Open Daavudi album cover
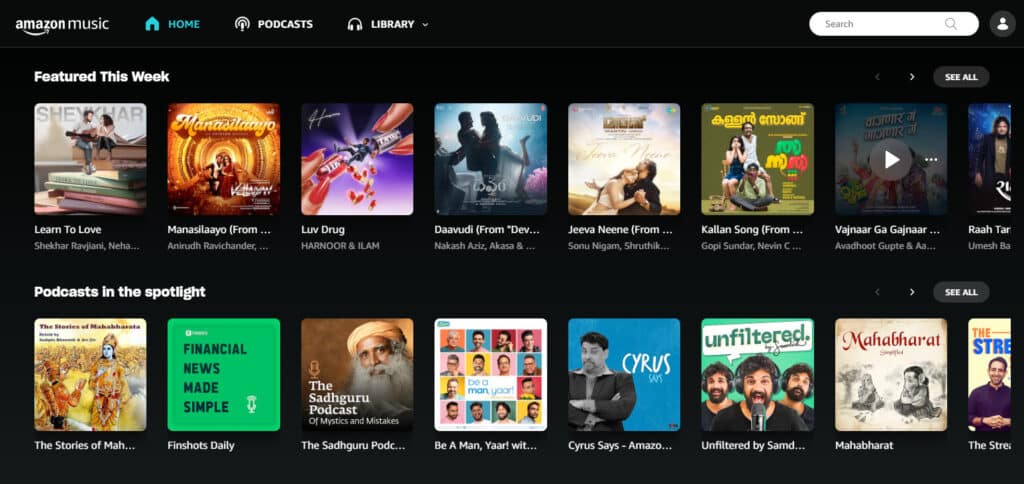The image size is (1024, 484). [491, 159]
